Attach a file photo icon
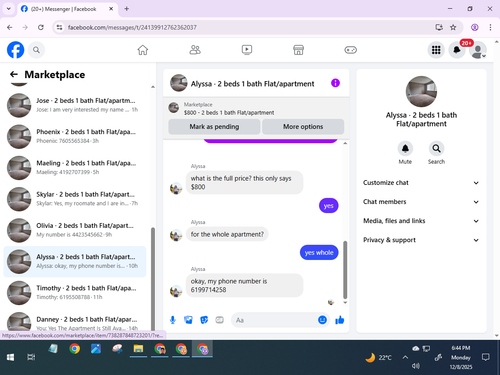The image size is (500, 375). [x=188, y=320]
